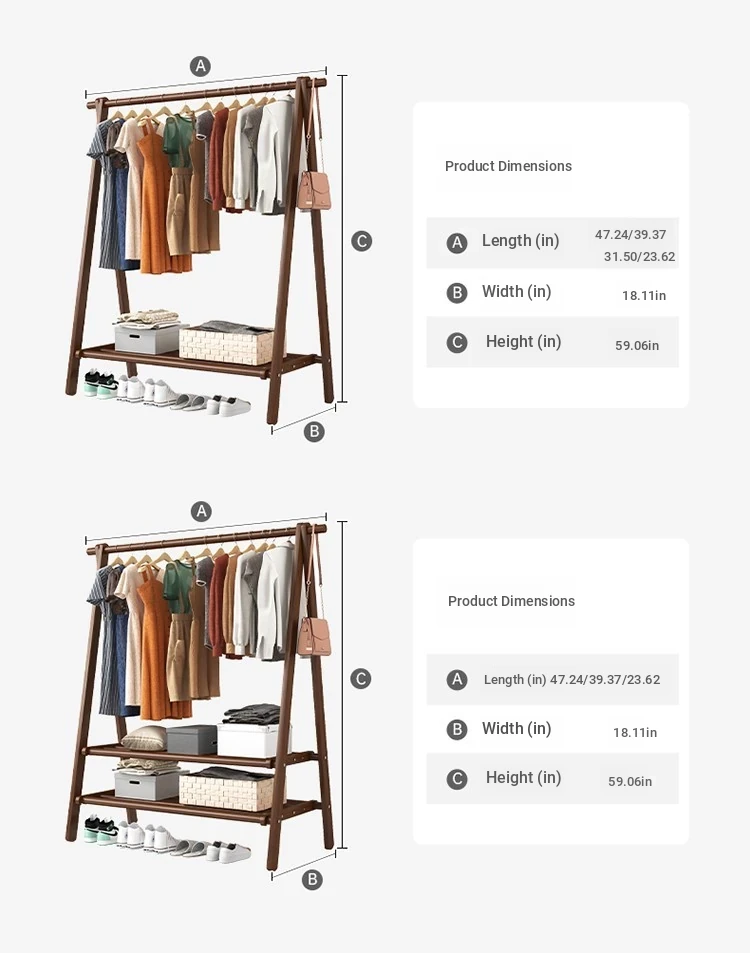Click the A badge in the first dimensions table

457,243
